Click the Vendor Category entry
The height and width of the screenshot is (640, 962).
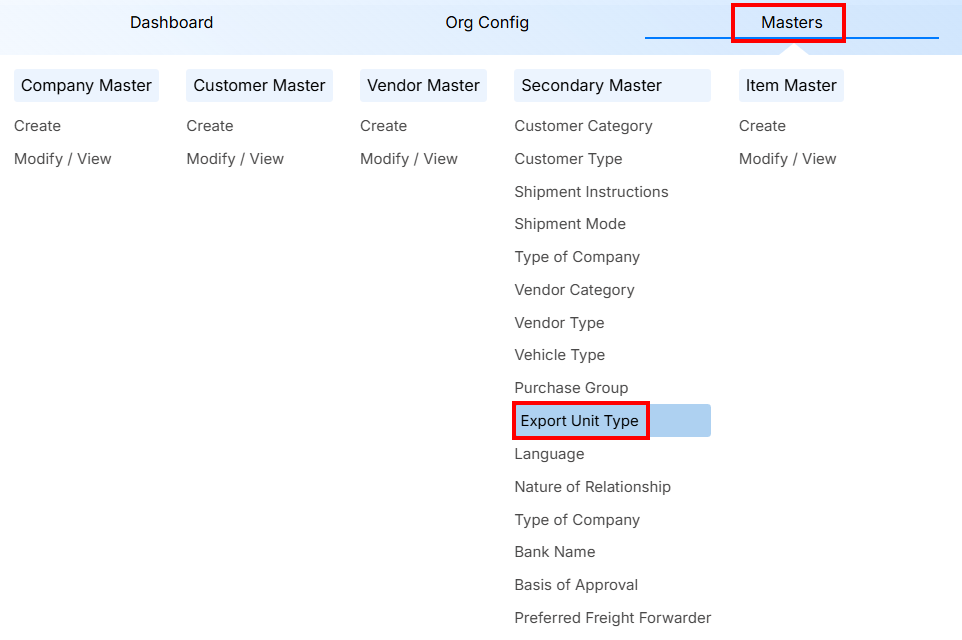574,289
